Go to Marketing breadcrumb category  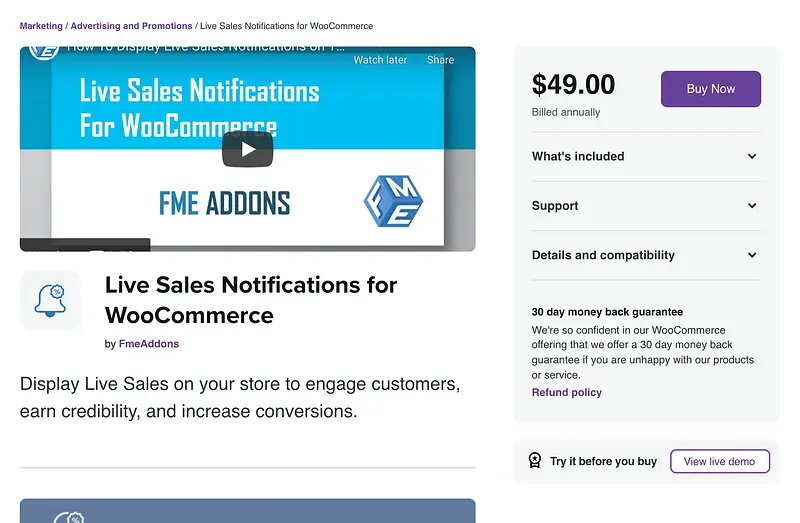41,25
